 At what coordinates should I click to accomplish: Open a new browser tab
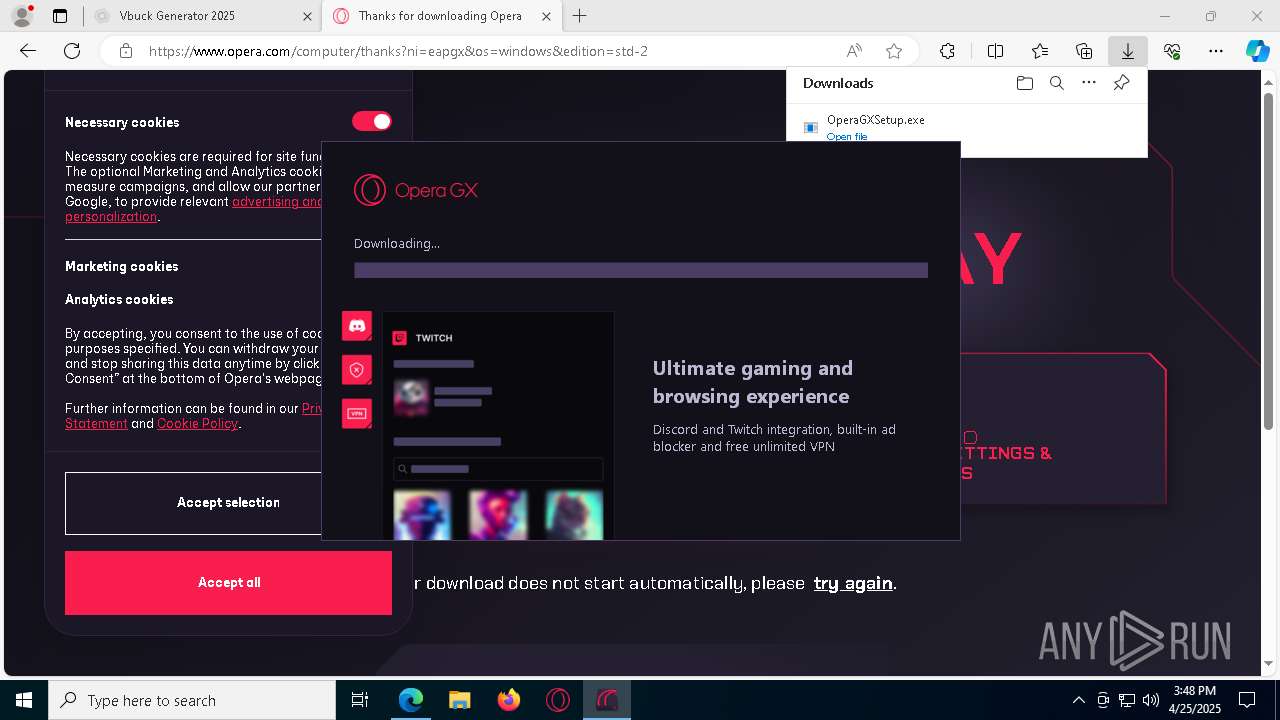[x=579, y=16]
